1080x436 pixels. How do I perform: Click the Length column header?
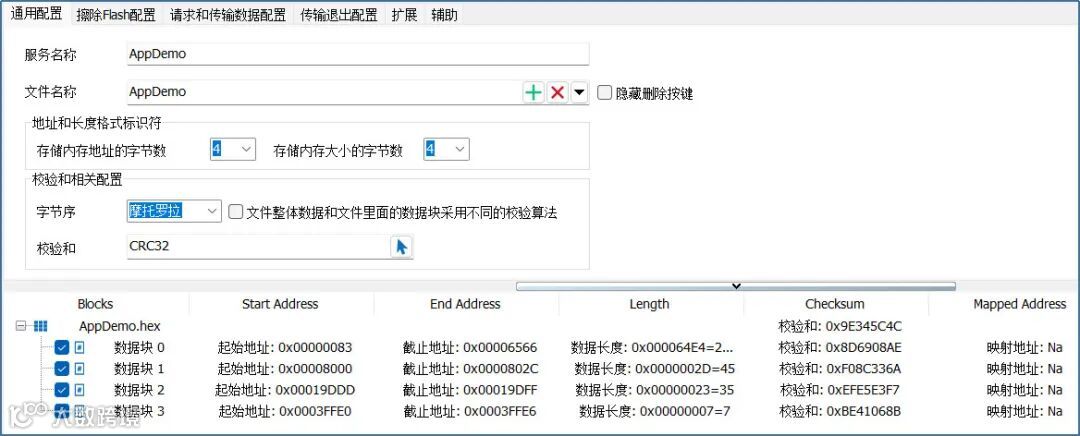650,304
